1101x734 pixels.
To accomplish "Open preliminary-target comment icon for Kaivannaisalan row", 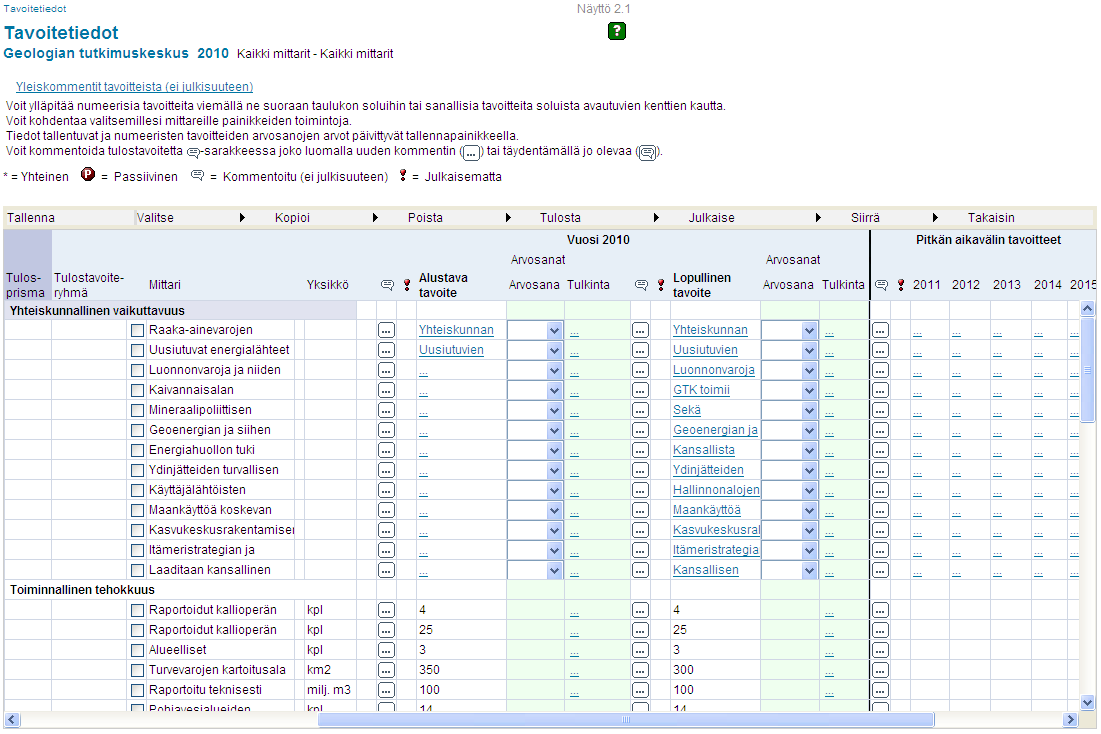I will click(386, 390).
